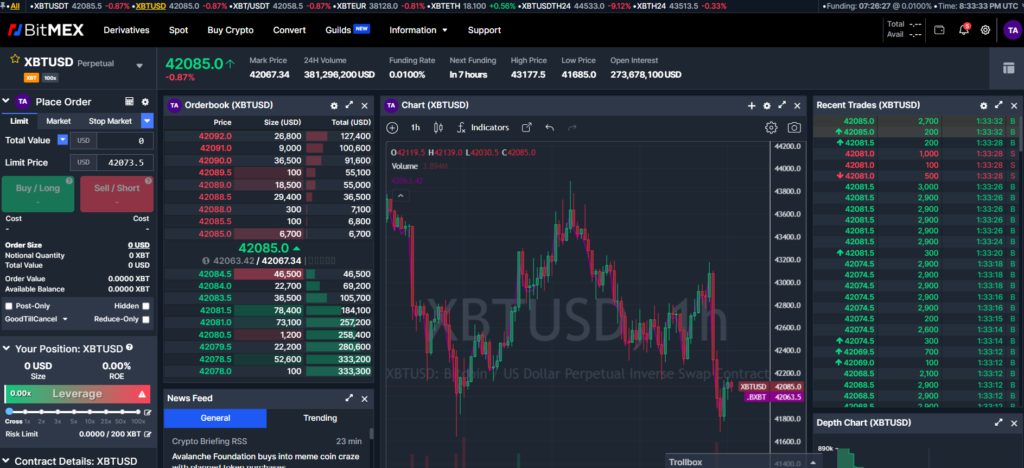Open Orderbook panel settings gear

(x=334, y=105)
